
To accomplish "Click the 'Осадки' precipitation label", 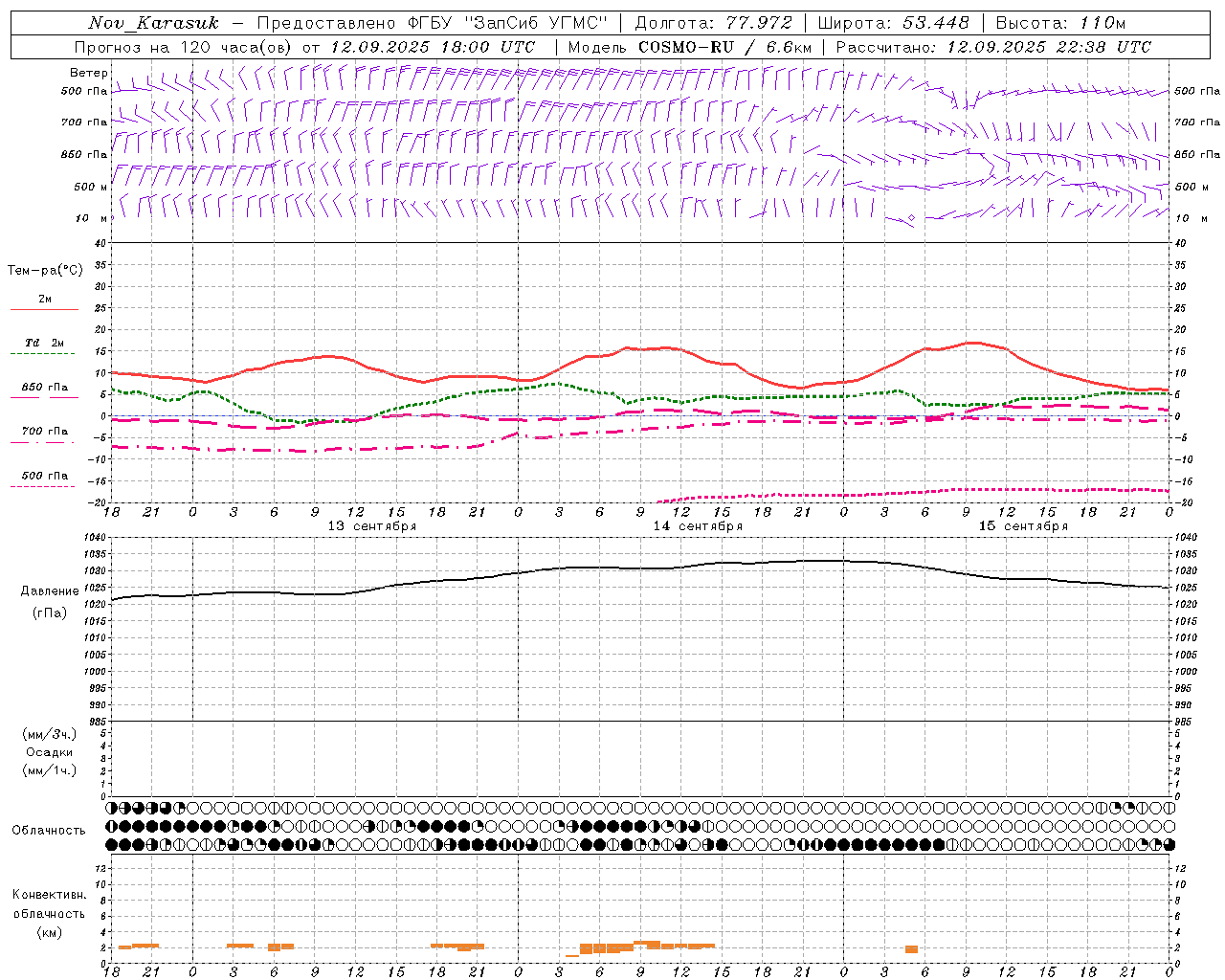I will coord(50,752).
